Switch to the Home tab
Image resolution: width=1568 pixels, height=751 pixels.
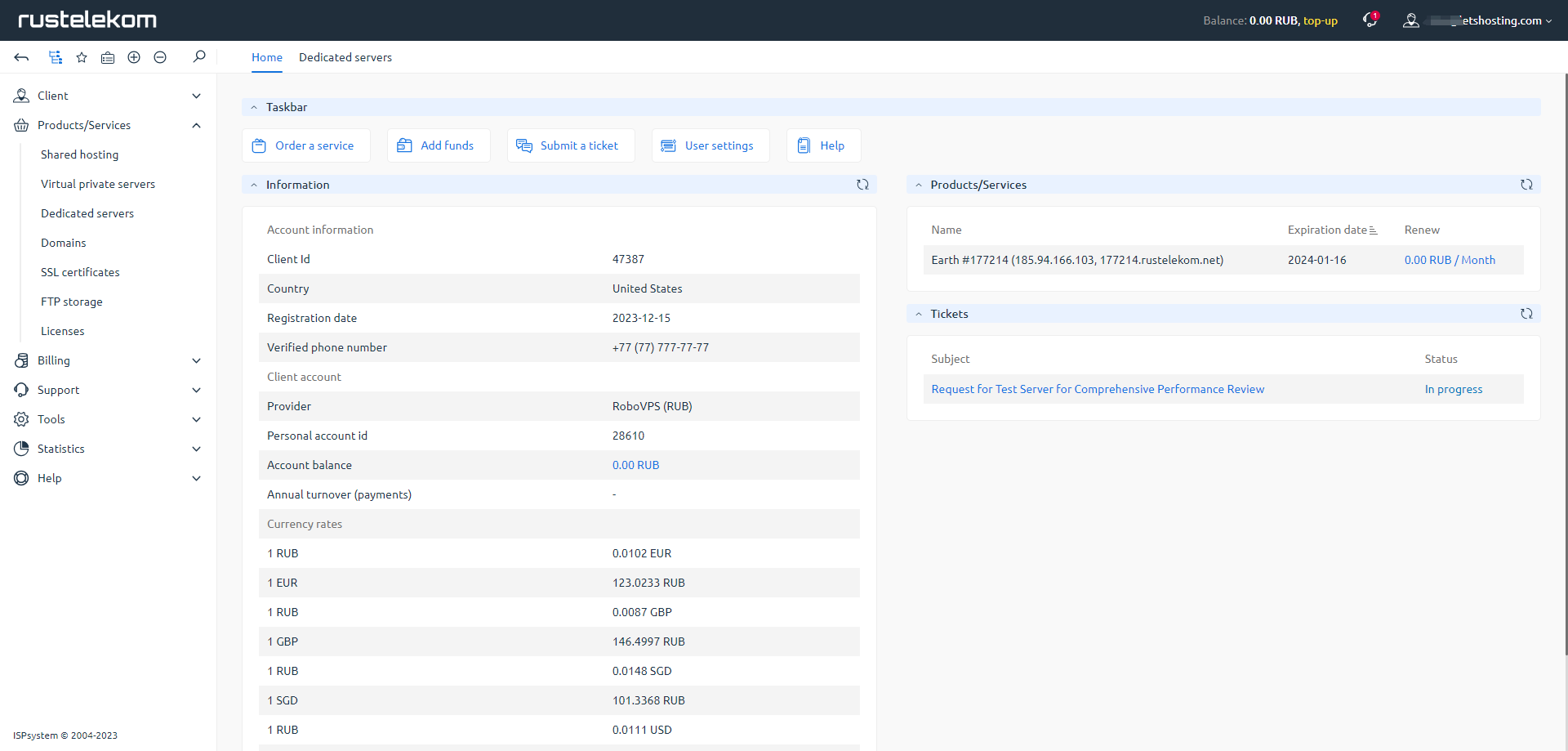(x=267, y=57)
